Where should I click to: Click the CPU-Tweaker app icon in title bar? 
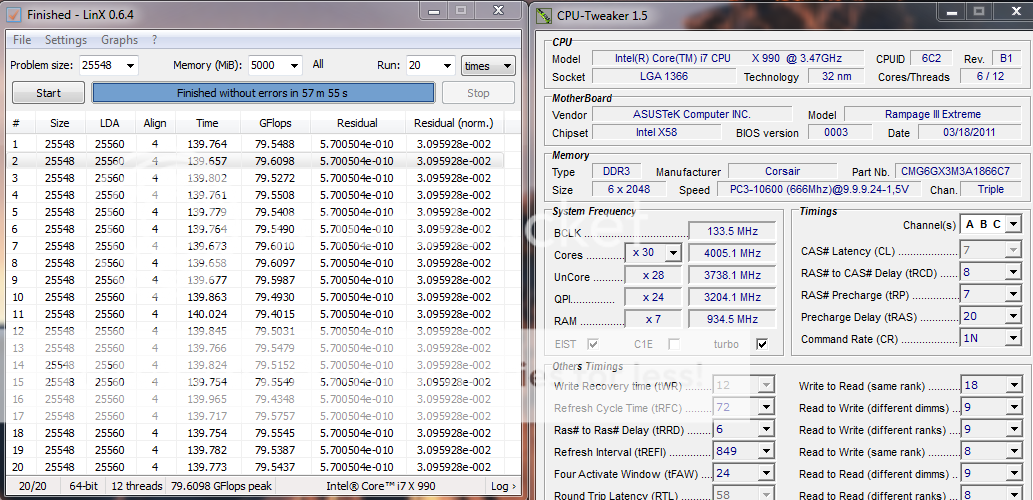(544, 14)
